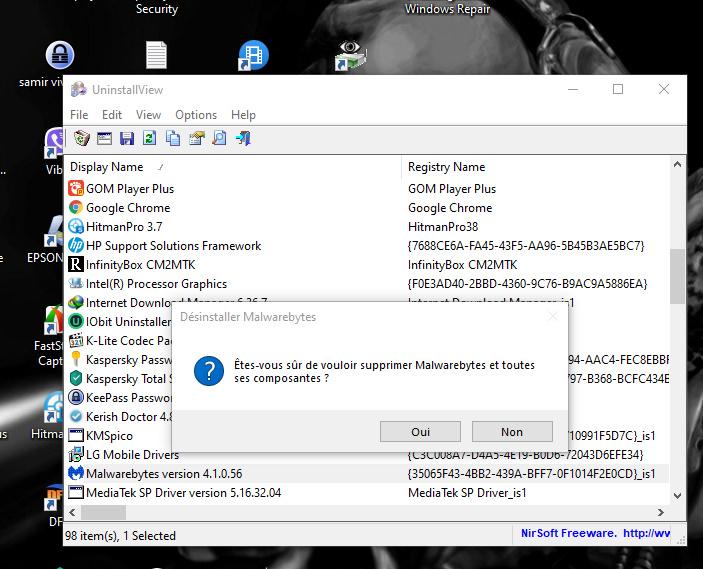Open the KeePass lock desktop shortcut
This screenshot has width=703, height=569.
pos(60,55)
